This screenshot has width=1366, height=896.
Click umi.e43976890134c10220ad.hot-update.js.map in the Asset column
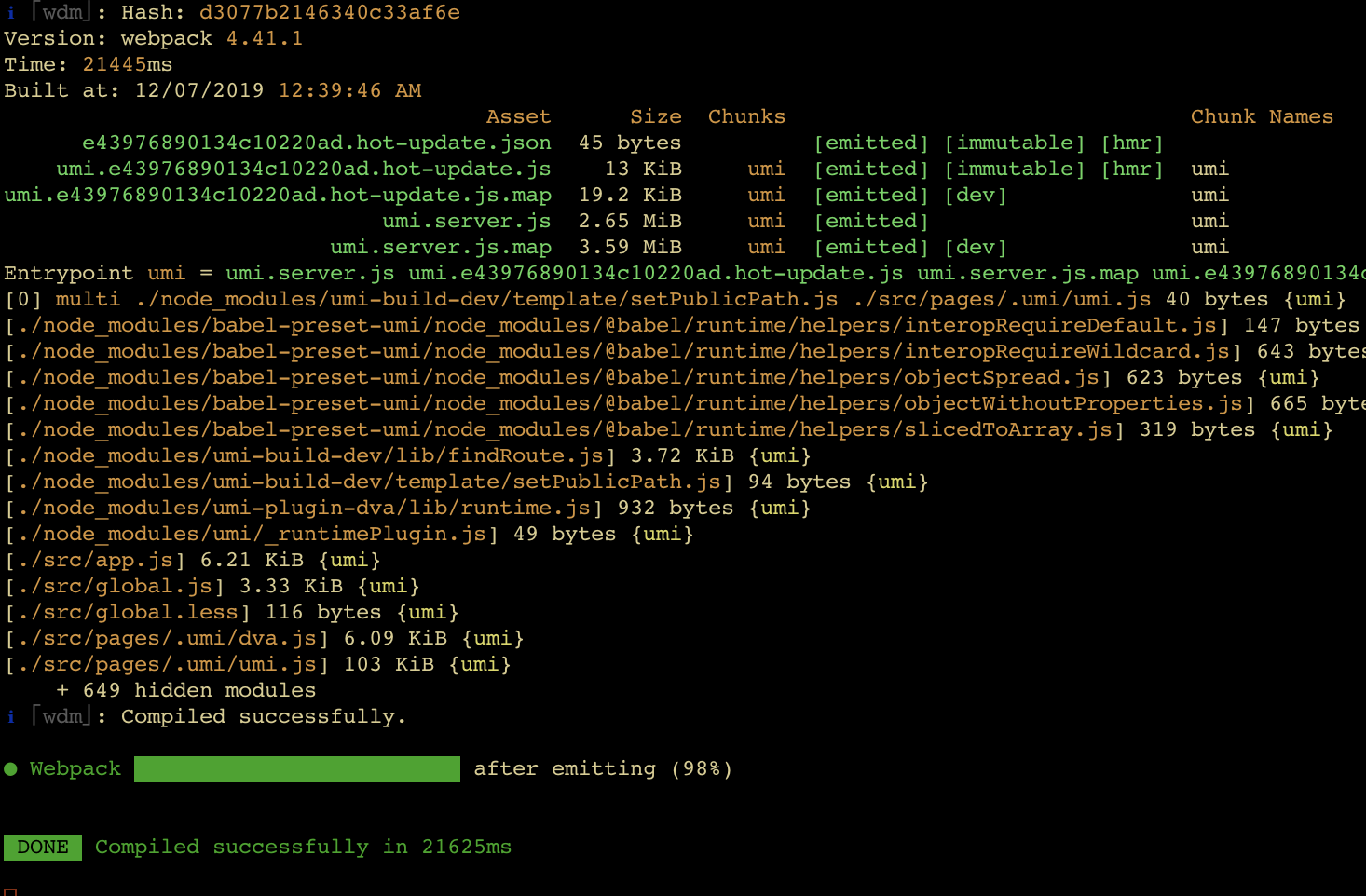click(x=278, y=196)
